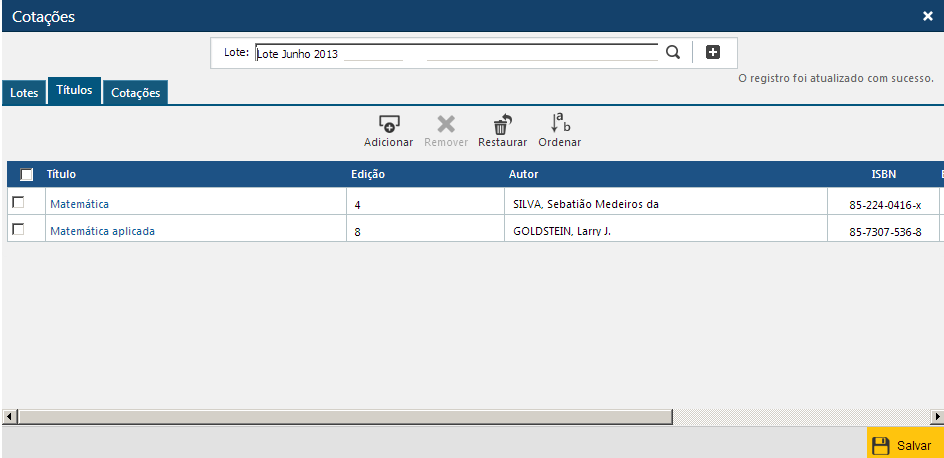
Task: Click the horizontal scrollbar left arrow
Action: click(x=9, y=416)
